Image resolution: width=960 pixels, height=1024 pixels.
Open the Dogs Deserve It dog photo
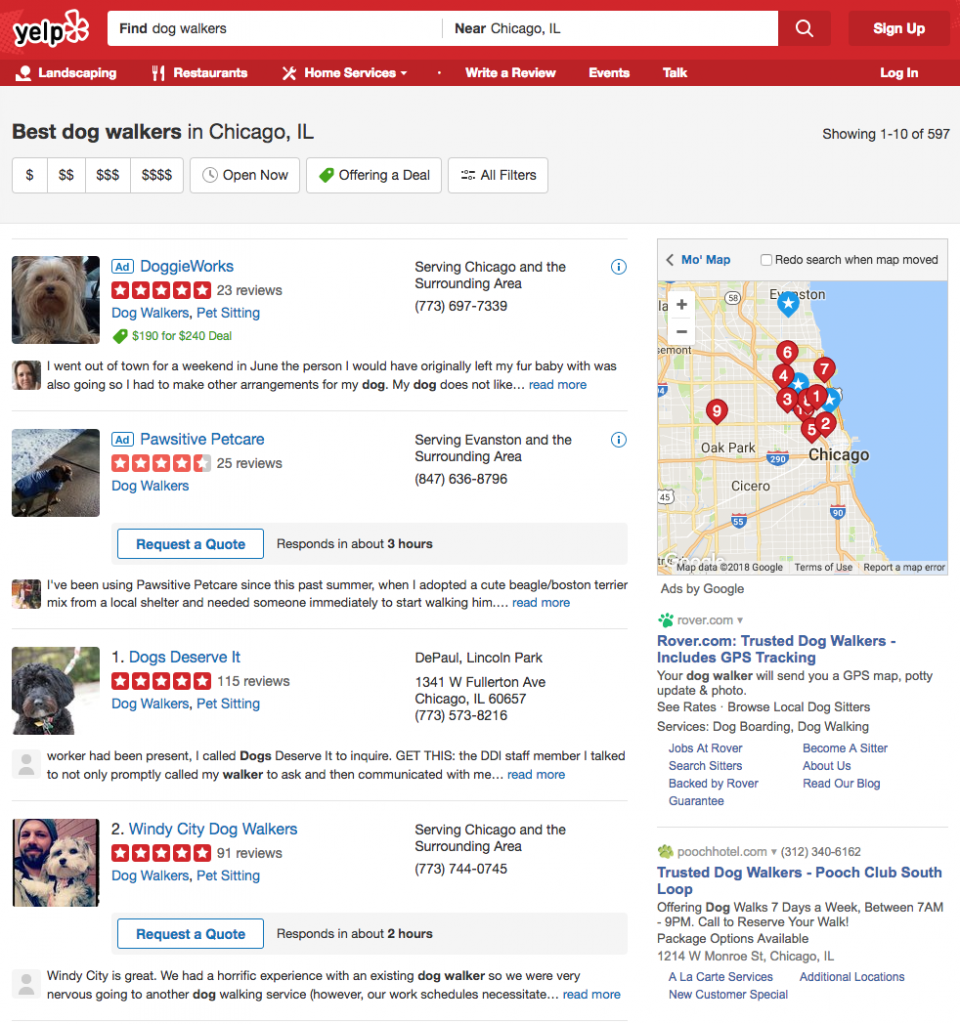pyautogui.click(x=56, y=691)
